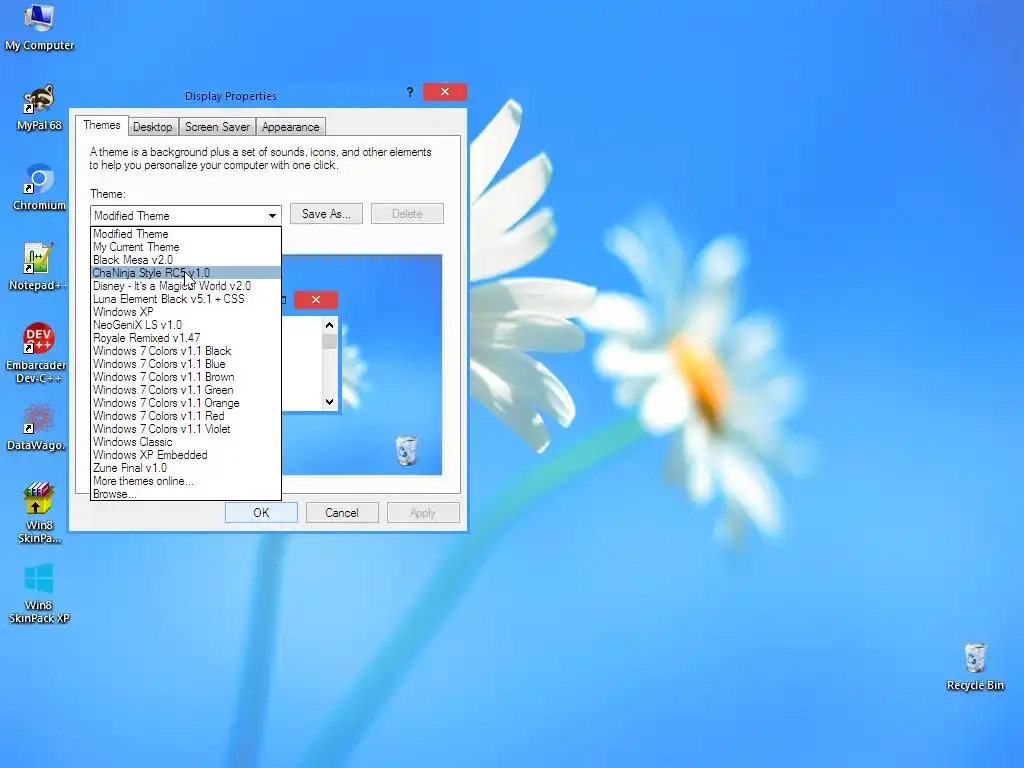Click OK to confirm settings
Viewport: 1024px width, 768px height.
(261, 513)
